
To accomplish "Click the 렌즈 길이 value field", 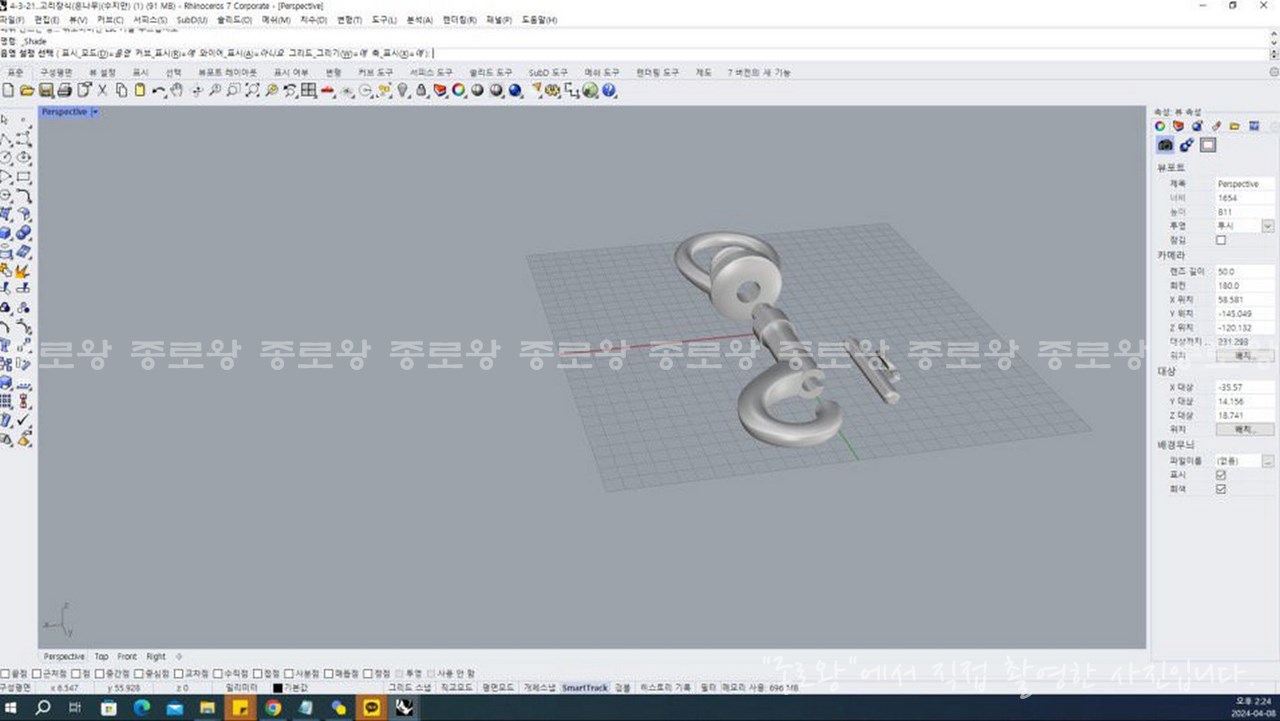I will (x=1244, y=272).
